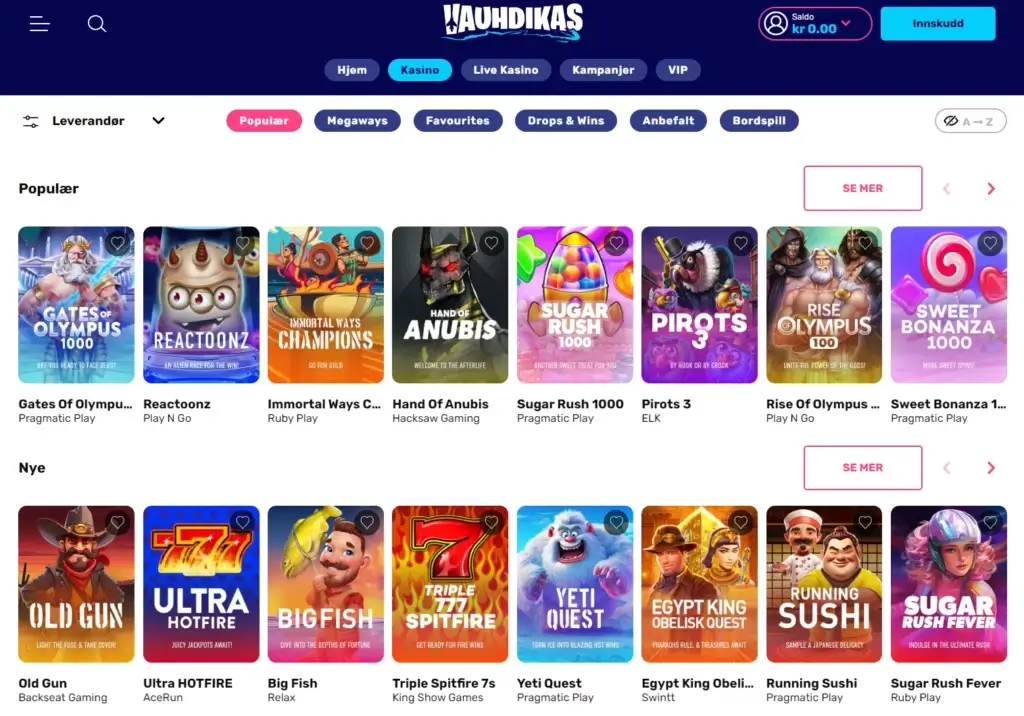Open the hamburger menu icon
Viewport: 1024px width, 716px height.
[39, 24]
